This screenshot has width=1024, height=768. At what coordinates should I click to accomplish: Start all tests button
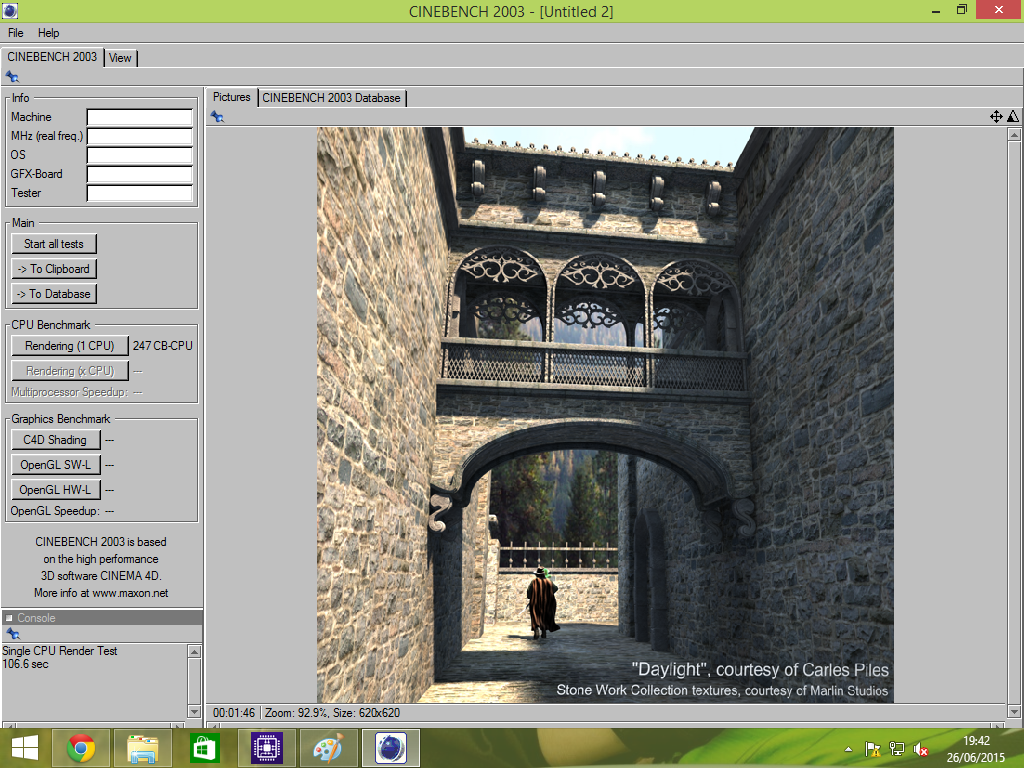point(54,244)
